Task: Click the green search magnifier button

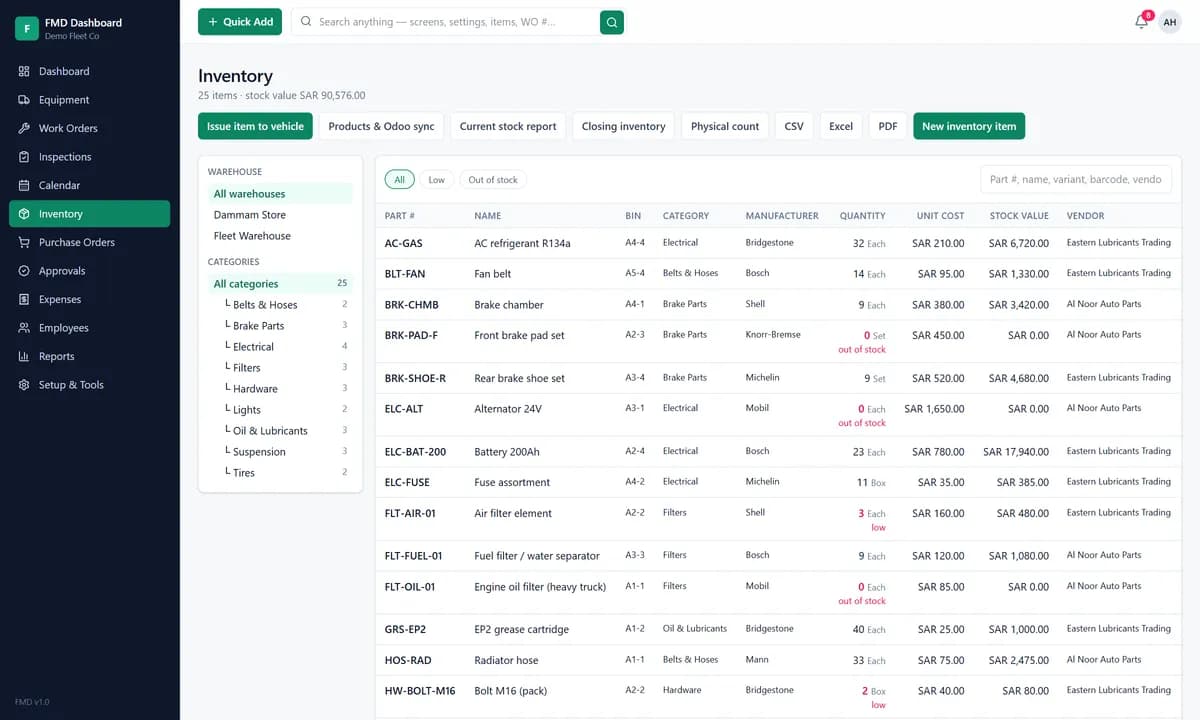Action: 612,22
